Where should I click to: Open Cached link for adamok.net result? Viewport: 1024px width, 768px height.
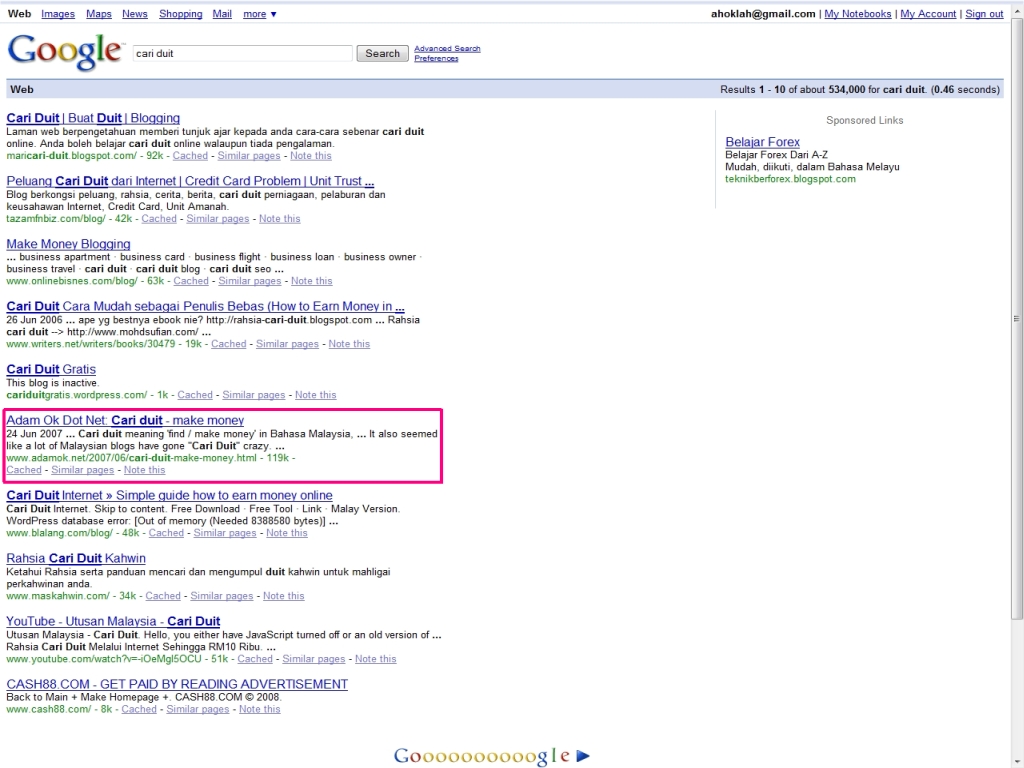pos(24,470)
